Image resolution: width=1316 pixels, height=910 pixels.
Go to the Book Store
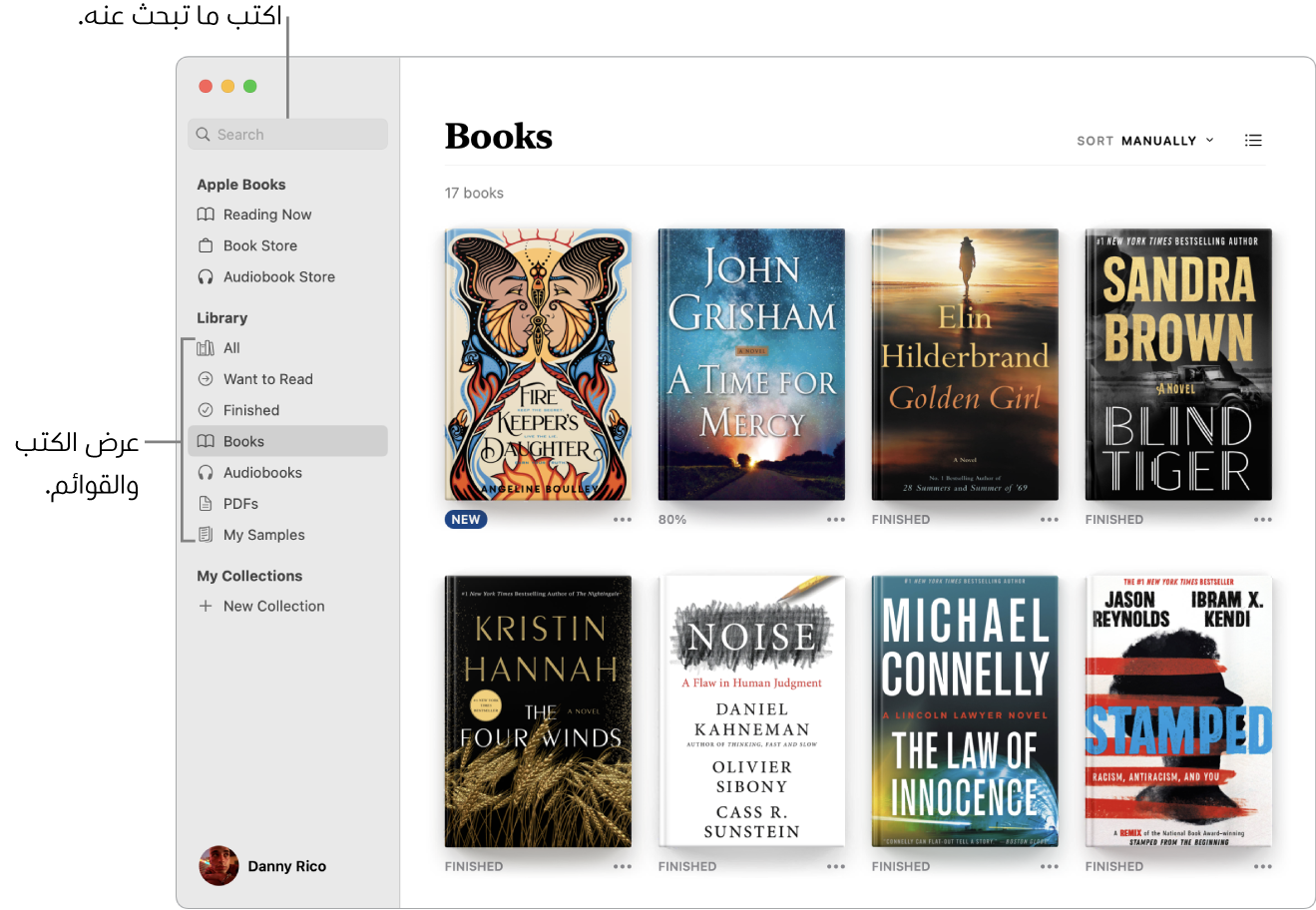(259, 245)
